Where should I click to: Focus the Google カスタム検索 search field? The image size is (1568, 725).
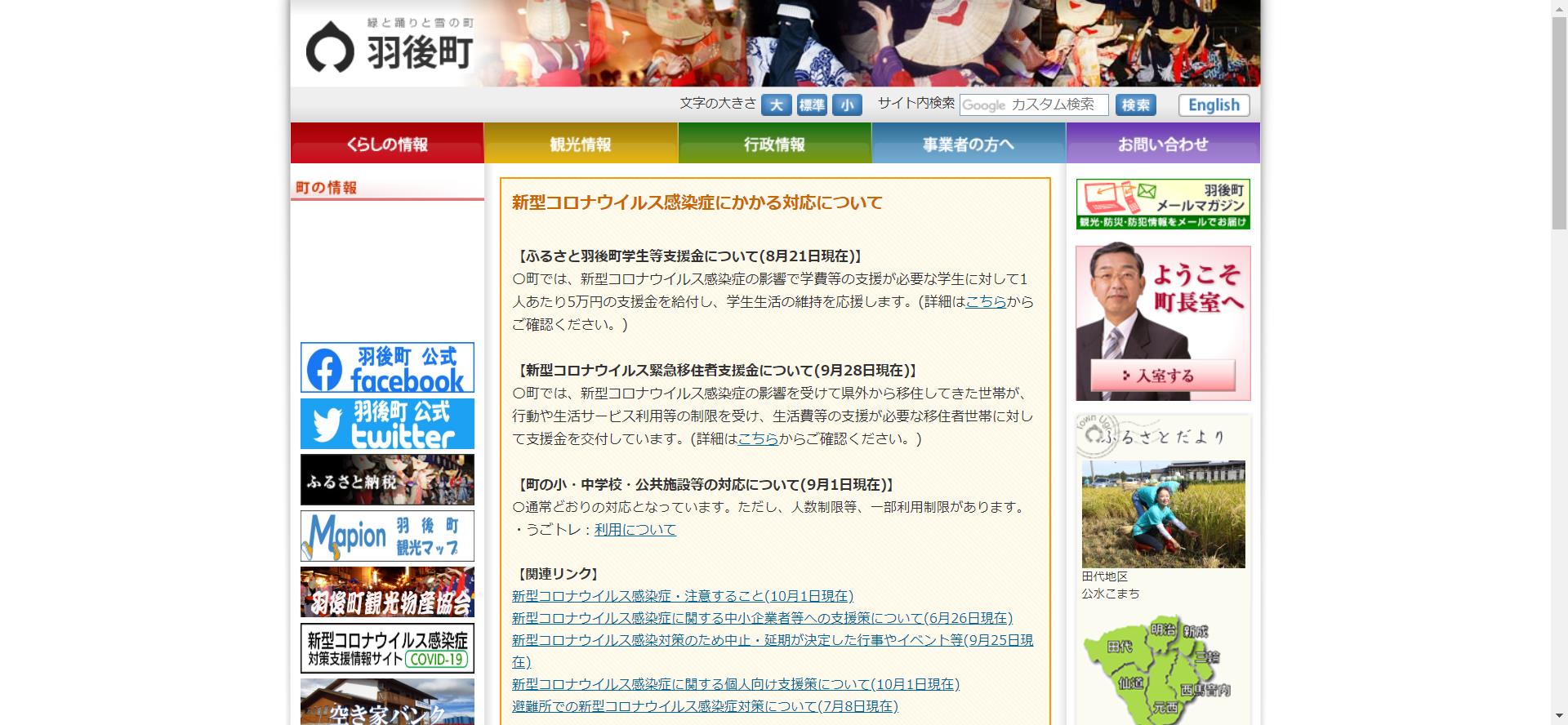point(1034,105)
